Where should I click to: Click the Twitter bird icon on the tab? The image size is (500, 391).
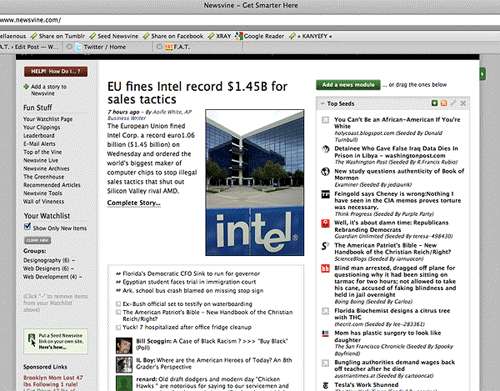tap(79, 47)
